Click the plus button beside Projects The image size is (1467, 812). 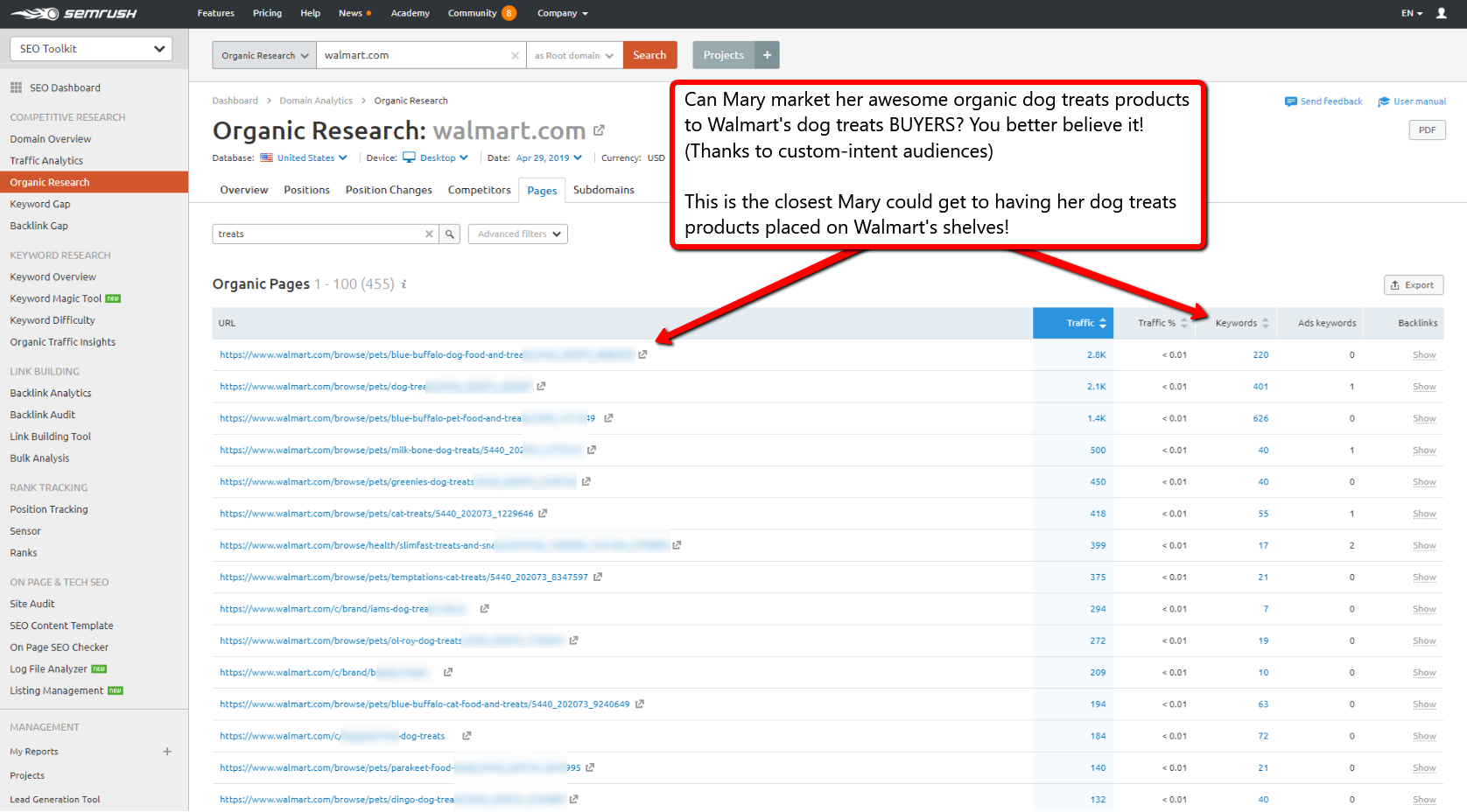[767, 55]
